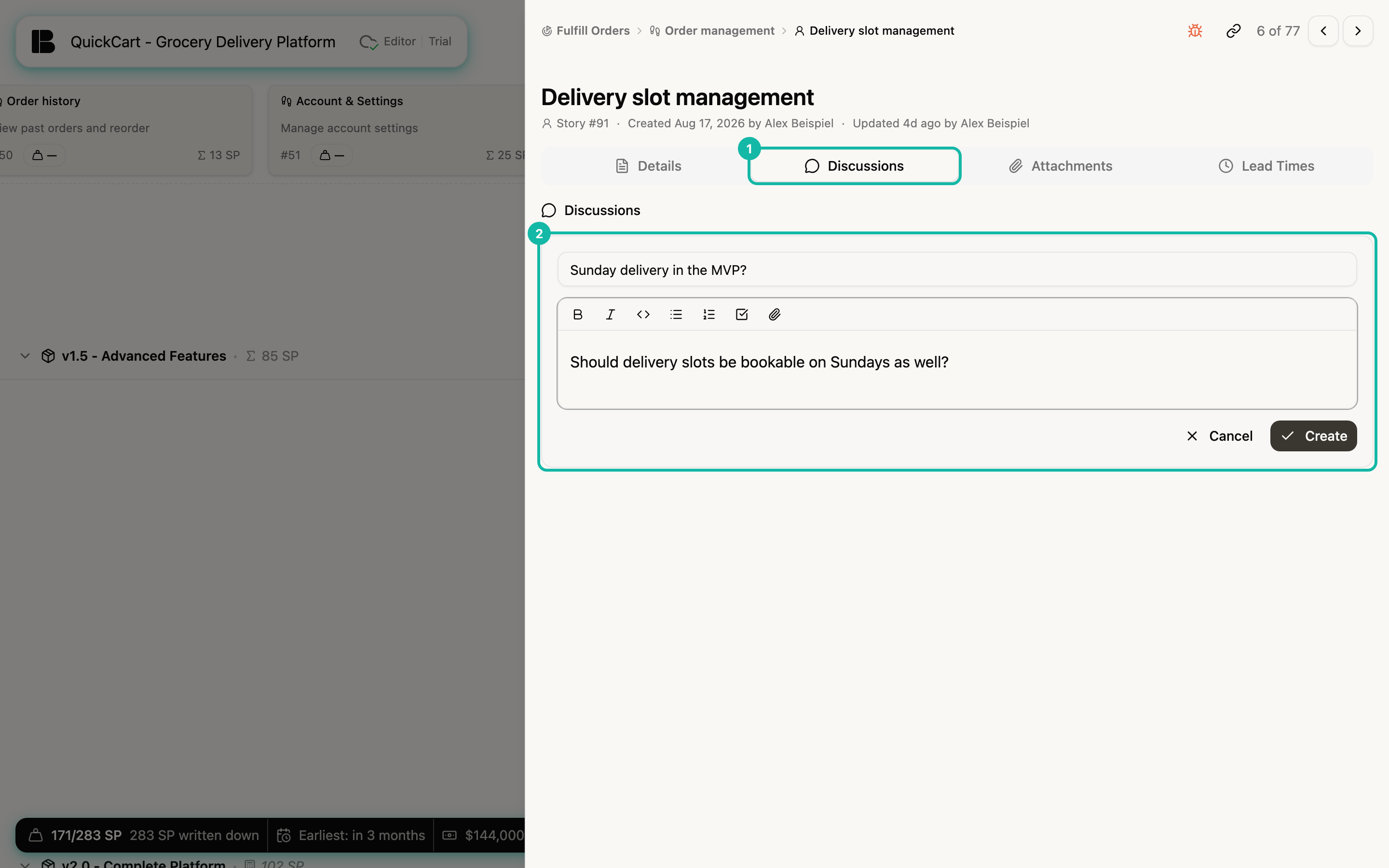The image size is (1389, 868).
Task: Cancel the new discussion
Action: click(1219, 436)
